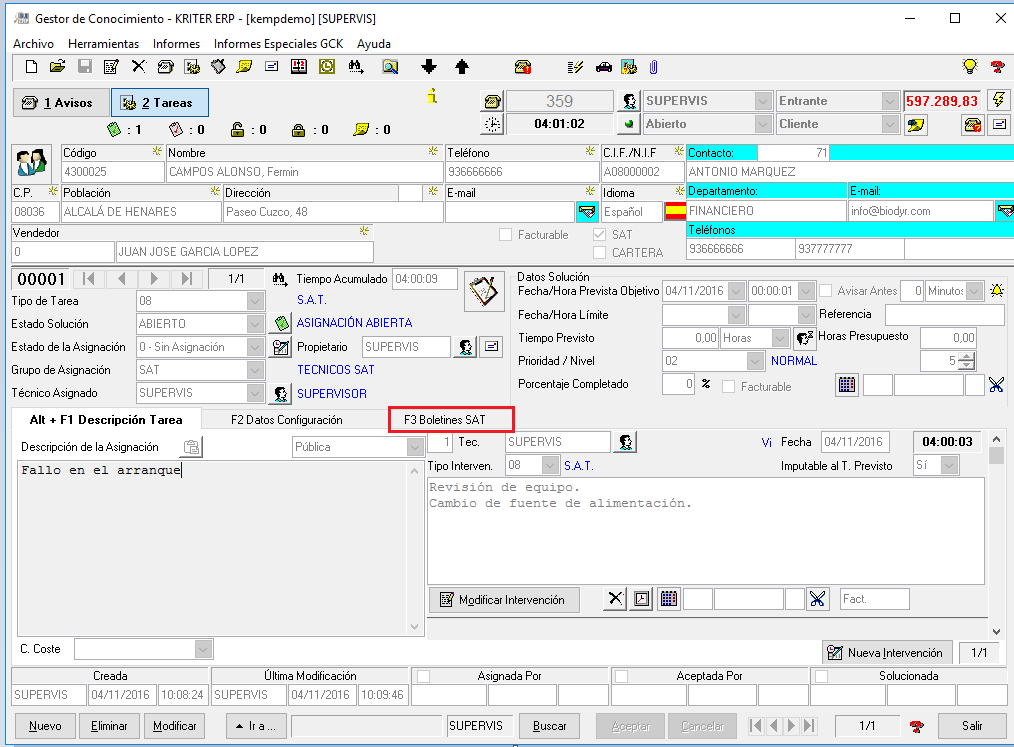Open the Técnico Asignado dropdown
Viewport: 1014px width, 747px height.
click(x=255, y=393)
